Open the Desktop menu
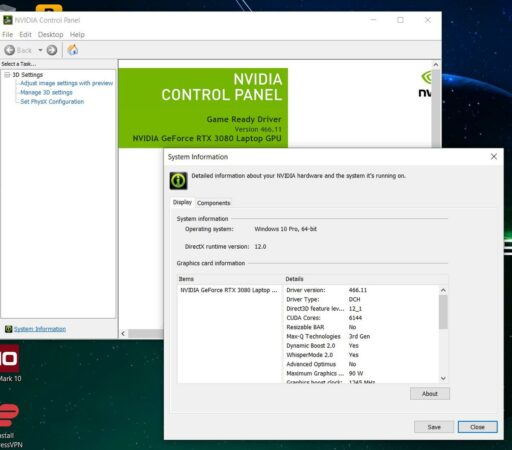Screen dimensions: 512x450 (x=50, y=35)
